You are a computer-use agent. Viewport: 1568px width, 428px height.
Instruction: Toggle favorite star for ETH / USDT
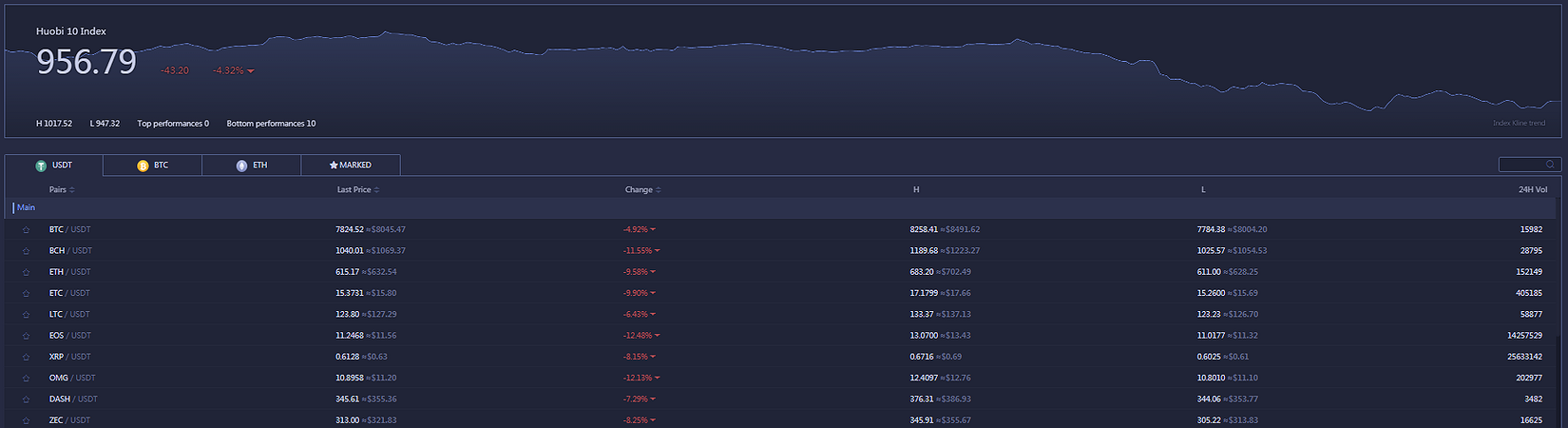[x=26, y=272]
